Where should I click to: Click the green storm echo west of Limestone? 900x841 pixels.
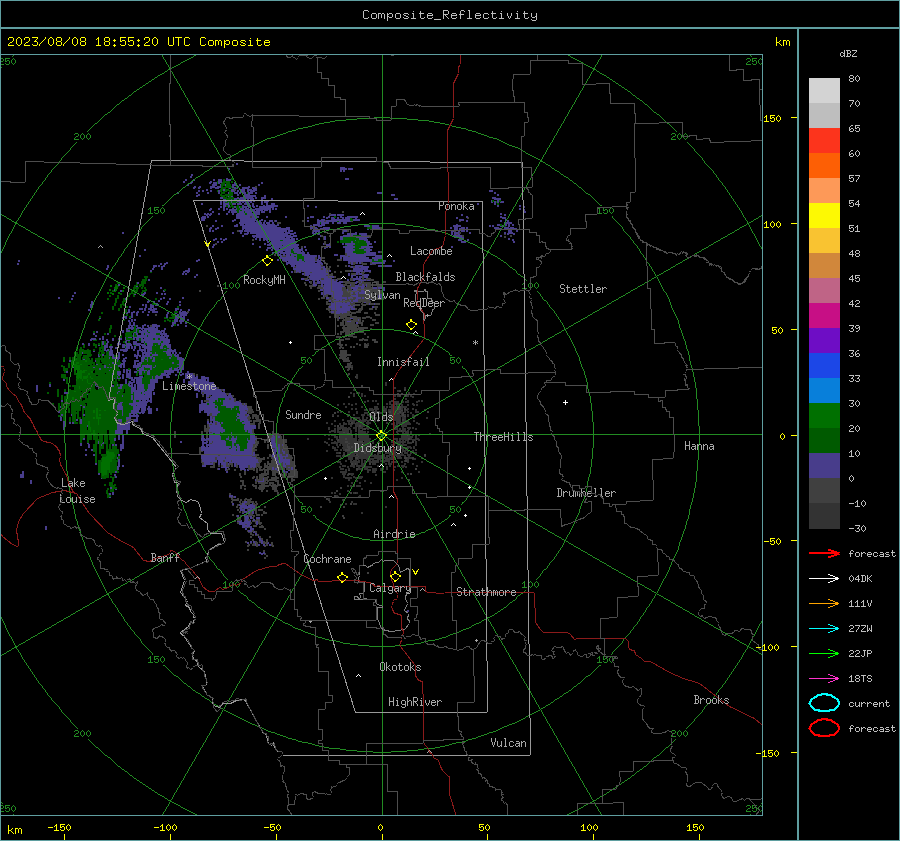98,402
